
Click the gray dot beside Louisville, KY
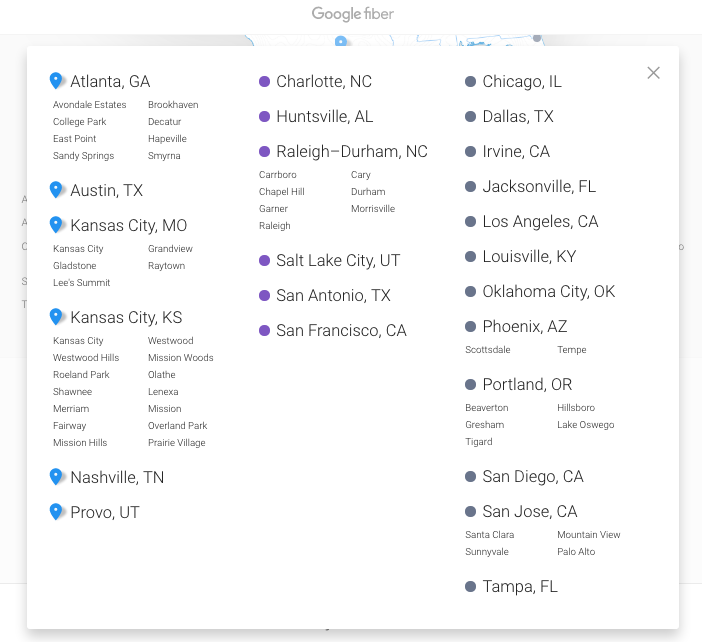pos(471,257)
